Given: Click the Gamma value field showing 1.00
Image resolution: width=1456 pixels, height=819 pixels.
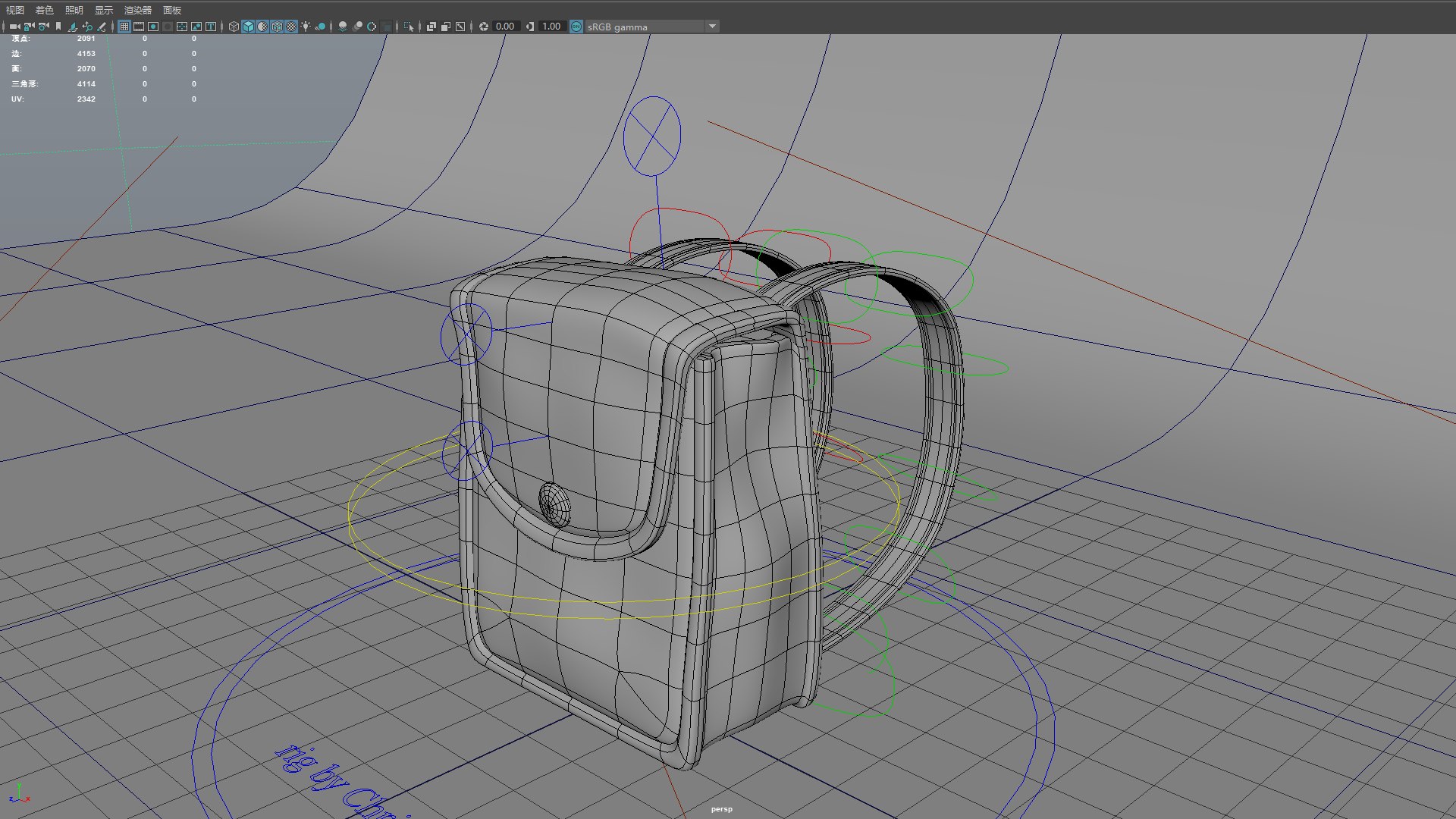Looking at the screenshot, I should pyautogui.click(x=551, y=27).
